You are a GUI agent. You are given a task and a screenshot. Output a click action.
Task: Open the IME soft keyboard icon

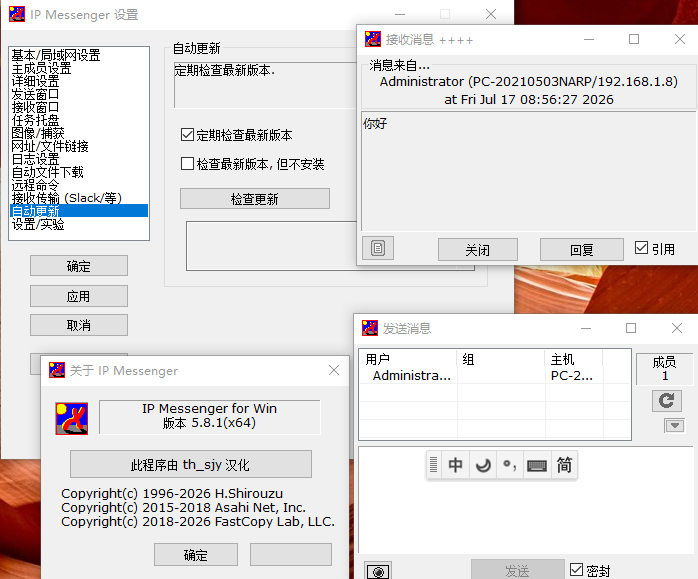point(537,465)
